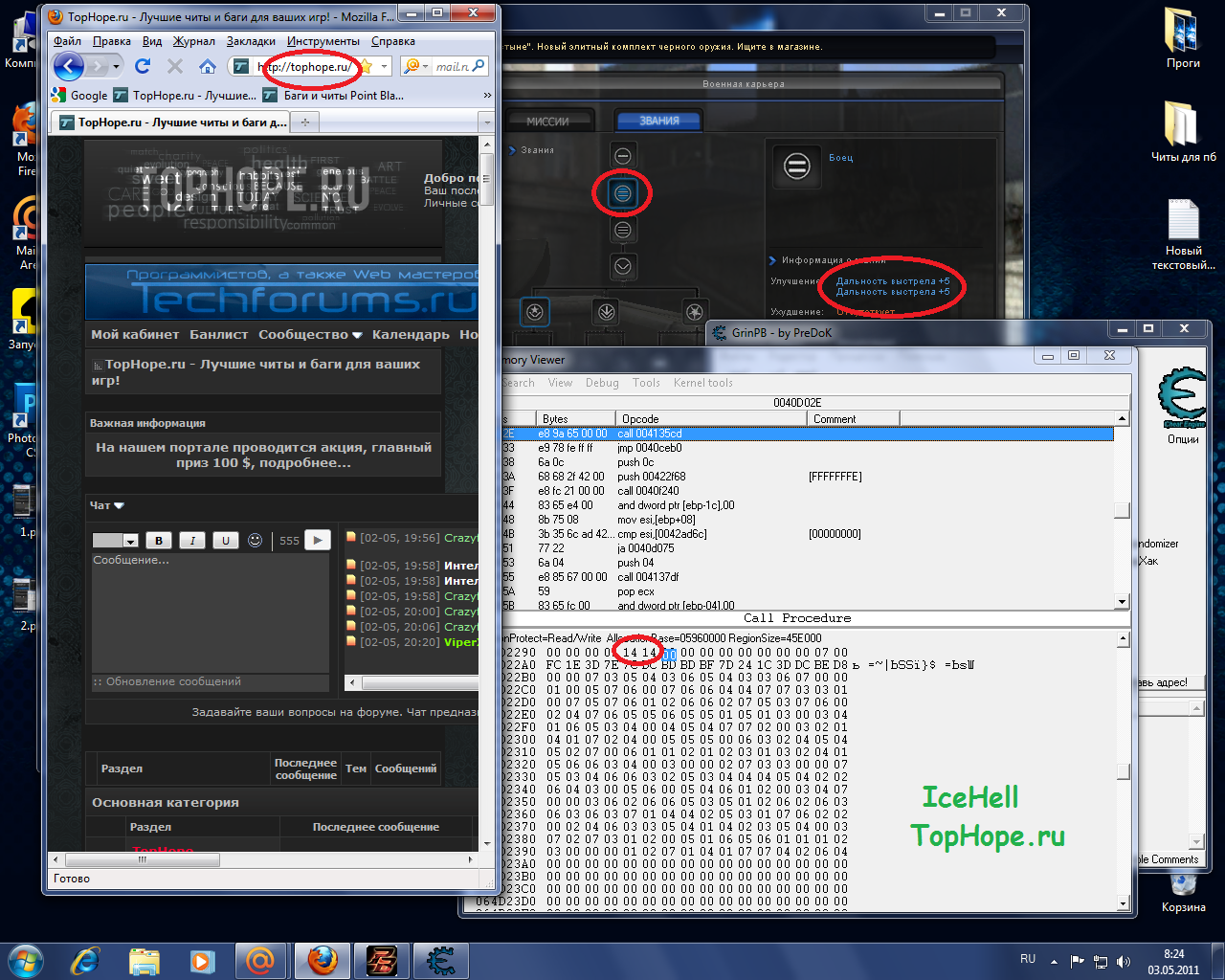Select the highlighted blue rank icon in game

click(622, 193)
